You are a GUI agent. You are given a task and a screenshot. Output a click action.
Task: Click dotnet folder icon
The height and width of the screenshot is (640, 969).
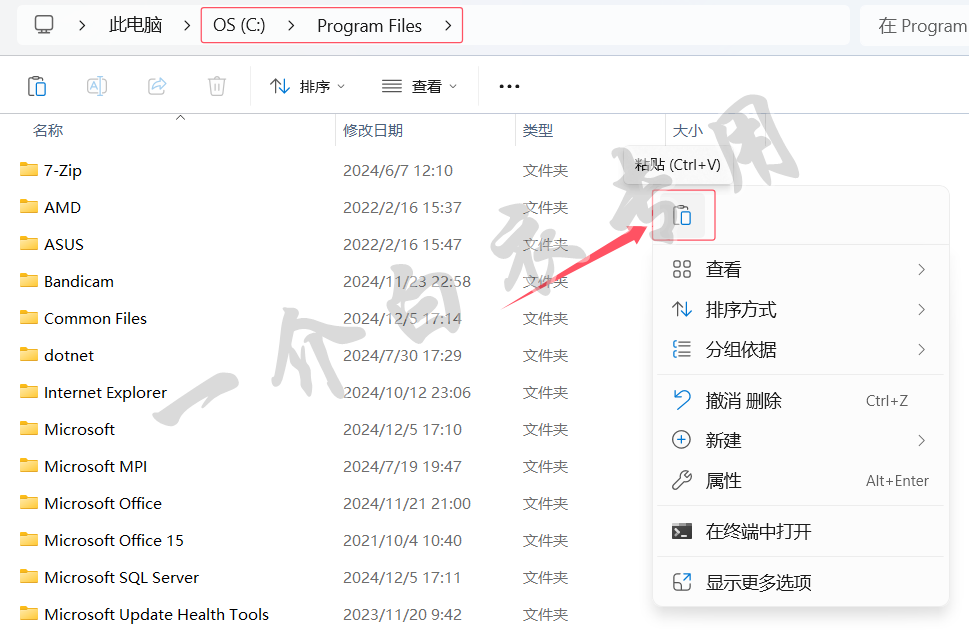tap(29, 355)
